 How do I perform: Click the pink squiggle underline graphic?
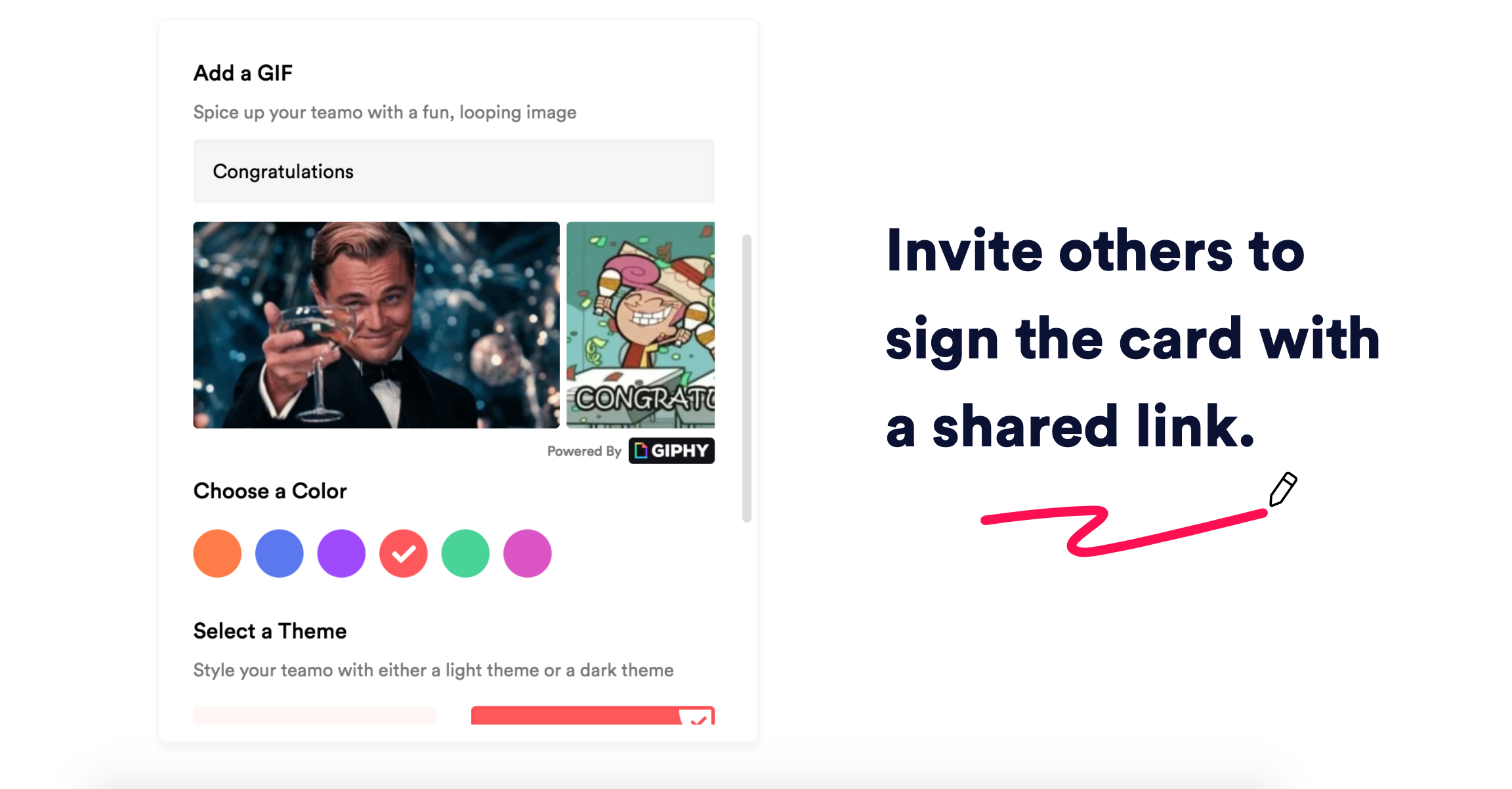(x=1123, y=530)
